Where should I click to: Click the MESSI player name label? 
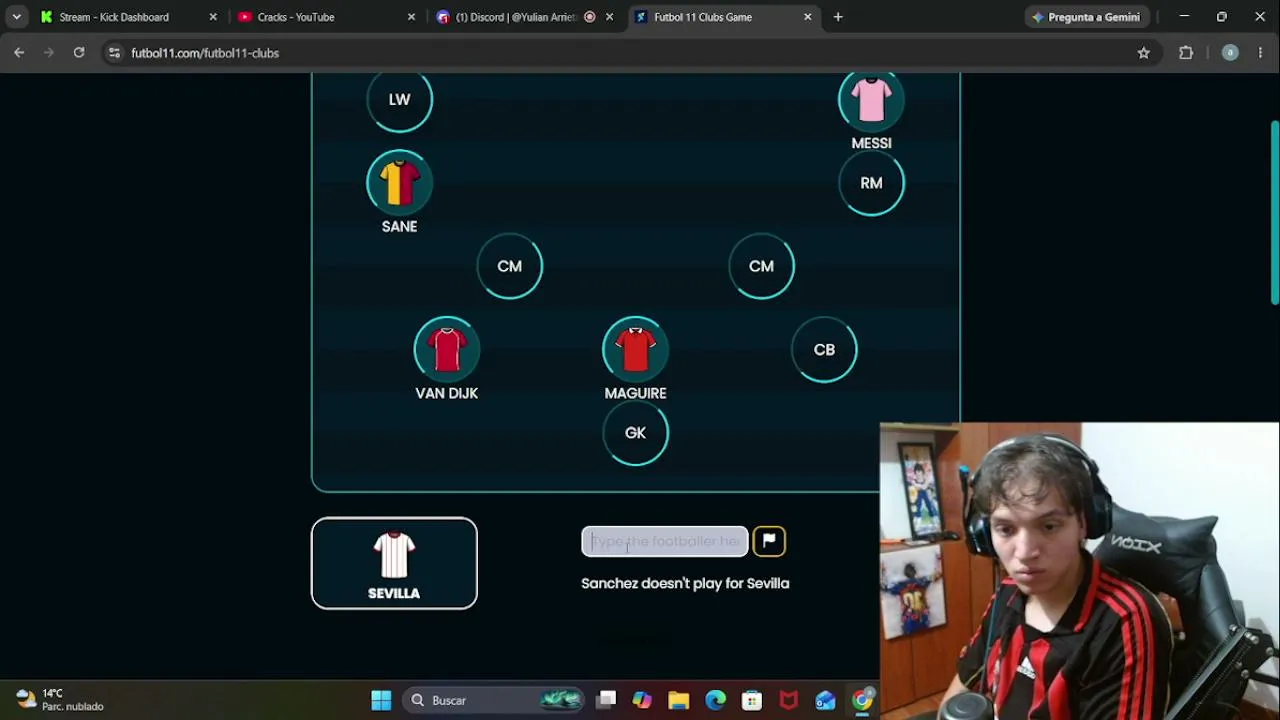(871, 143)
